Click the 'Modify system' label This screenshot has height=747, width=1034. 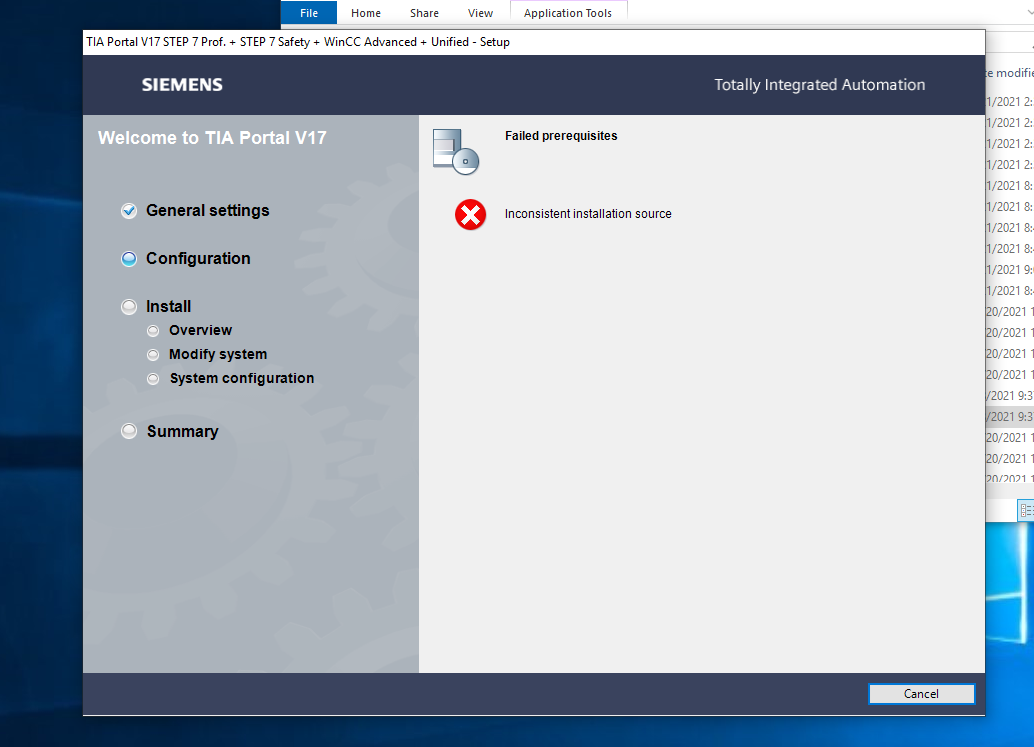(218, 354)
